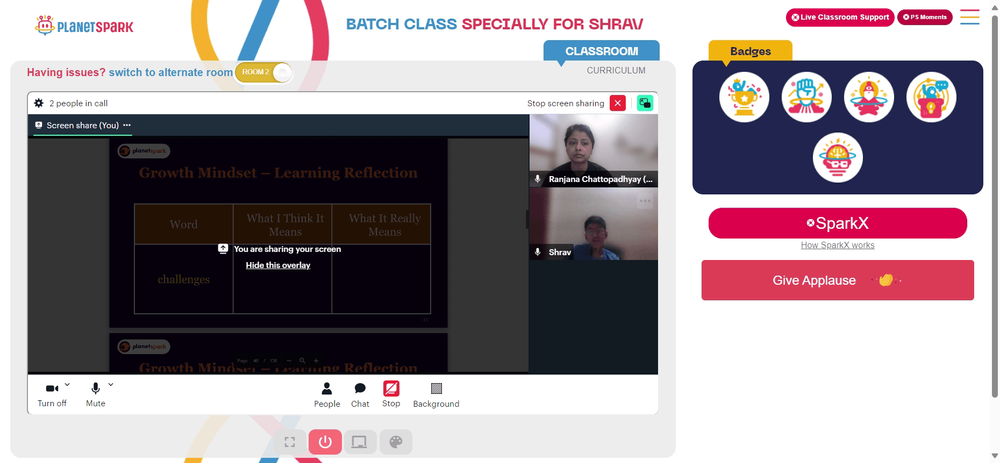The width and height of the screenshot is (1000, 463).
Task: Click '2 people in call' text
Action: coord(78,103)
